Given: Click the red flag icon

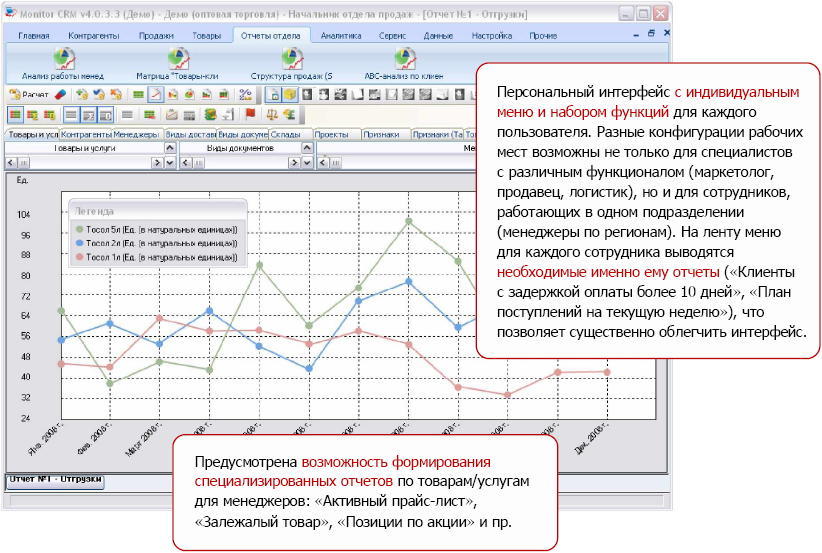Looking at the screenshot, I should click(250, 114).
